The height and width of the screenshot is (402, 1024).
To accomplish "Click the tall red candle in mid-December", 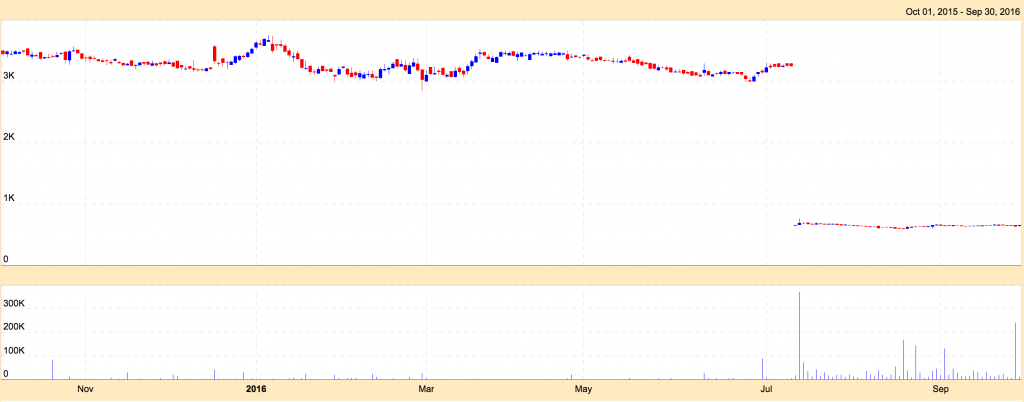I will click(214, 53).
